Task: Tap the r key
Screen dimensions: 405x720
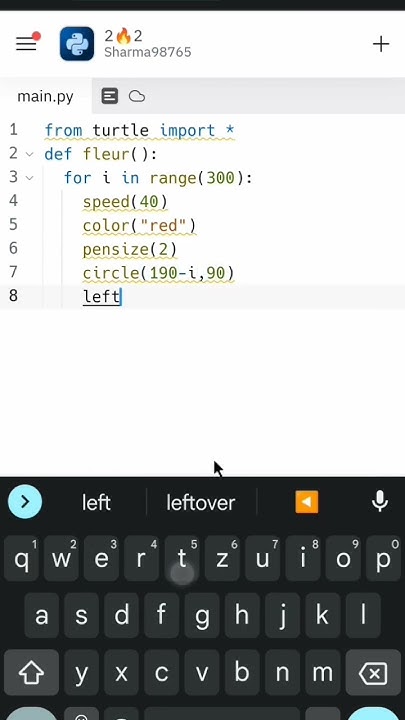Action: 141,559
